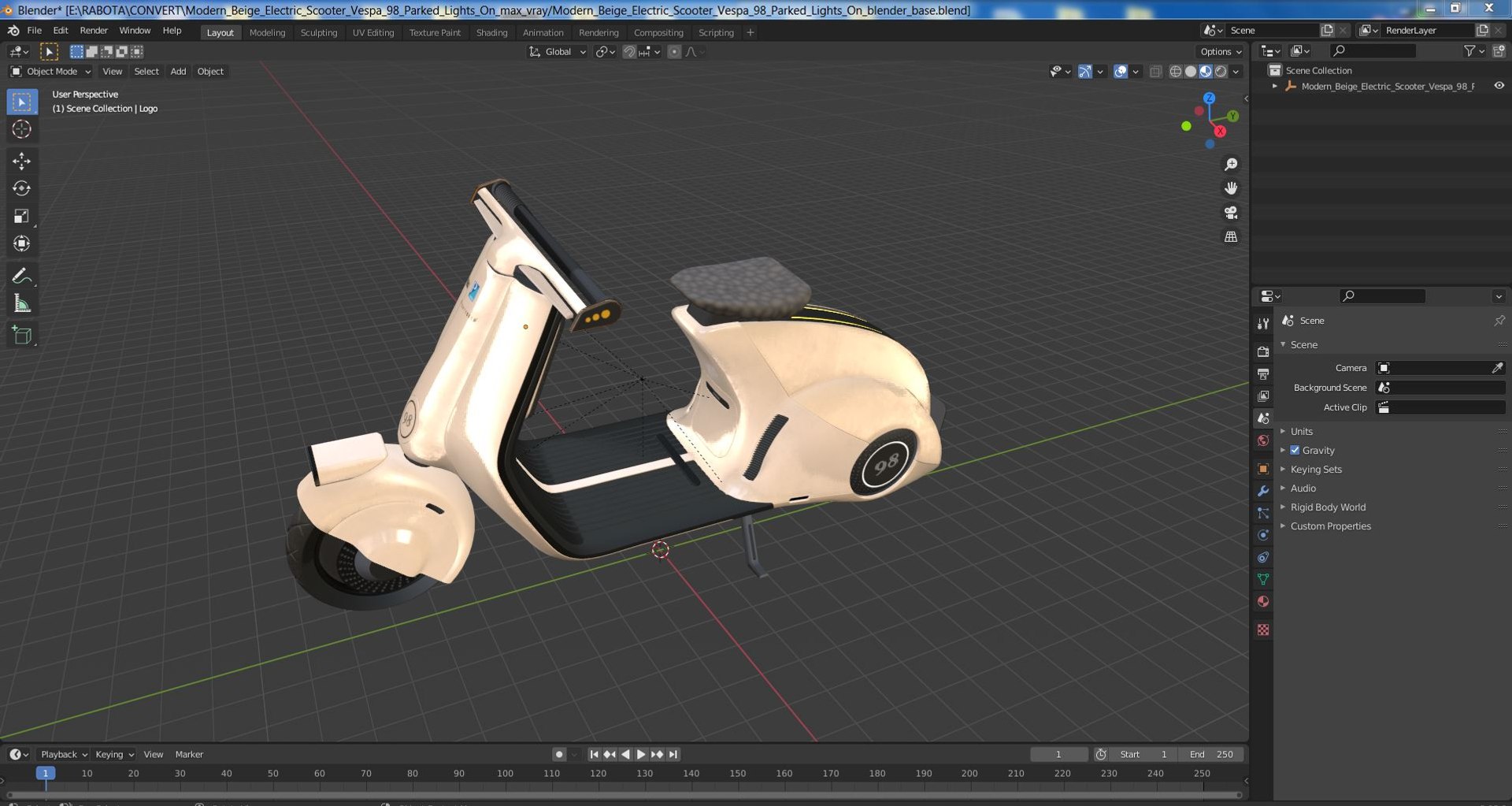Click the pan hand viewport icon
The height and width of the screenshot is (806, 1512).
[1231, 188]
